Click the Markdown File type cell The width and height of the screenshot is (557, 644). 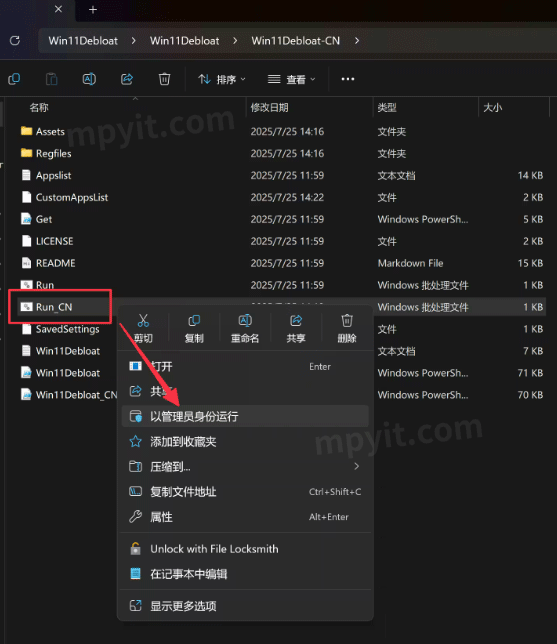(410, 263)
